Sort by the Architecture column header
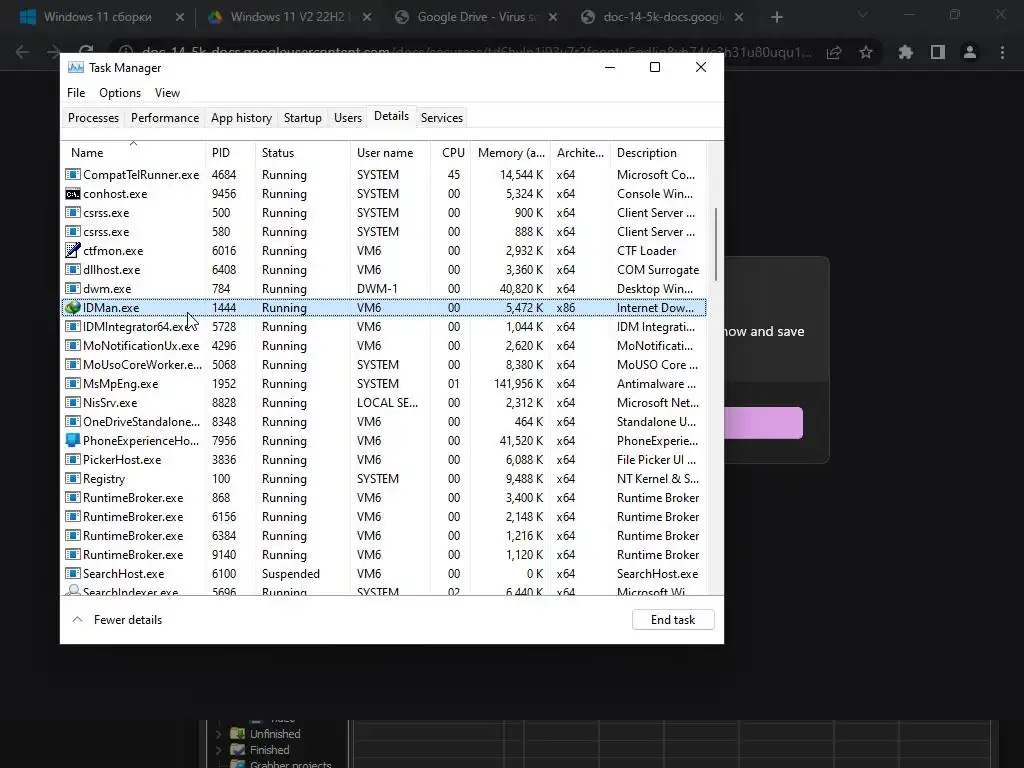This screenshot has width=1024, height=768. pos(580,153)
